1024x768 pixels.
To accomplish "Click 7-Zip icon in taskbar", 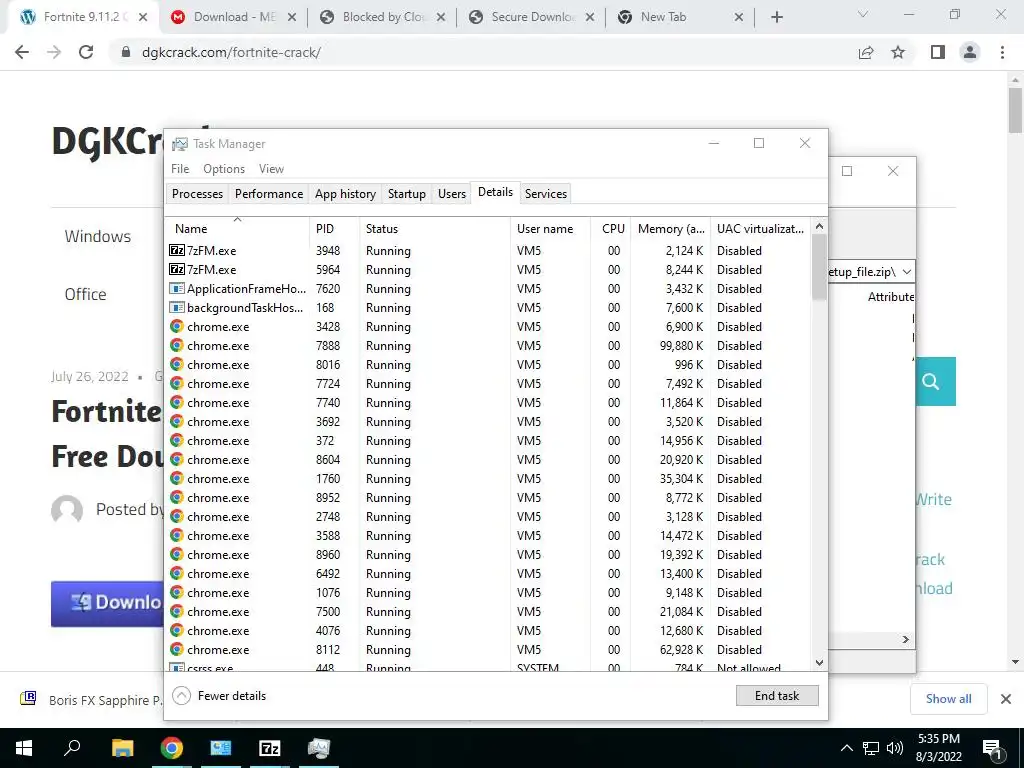I will click(x=269, y=748).
